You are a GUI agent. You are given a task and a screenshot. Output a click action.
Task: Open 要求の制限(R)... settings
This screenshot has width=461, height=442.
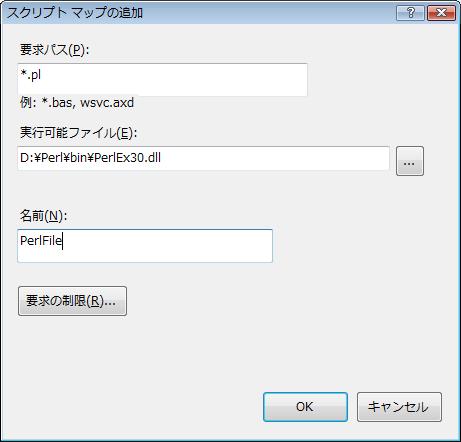[x=72, y=301]
